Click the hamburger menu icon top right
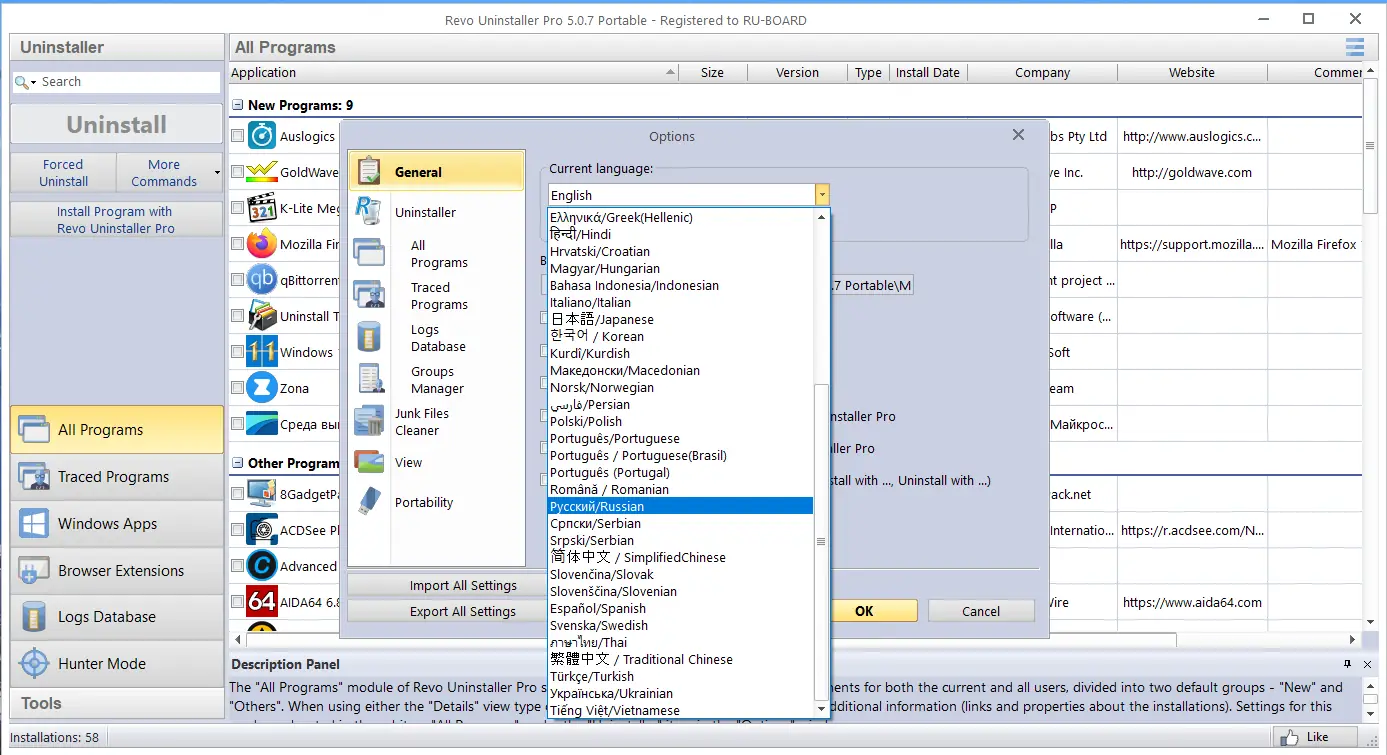The width and height of the screenshot is (1387, 755). point(1355,47)
